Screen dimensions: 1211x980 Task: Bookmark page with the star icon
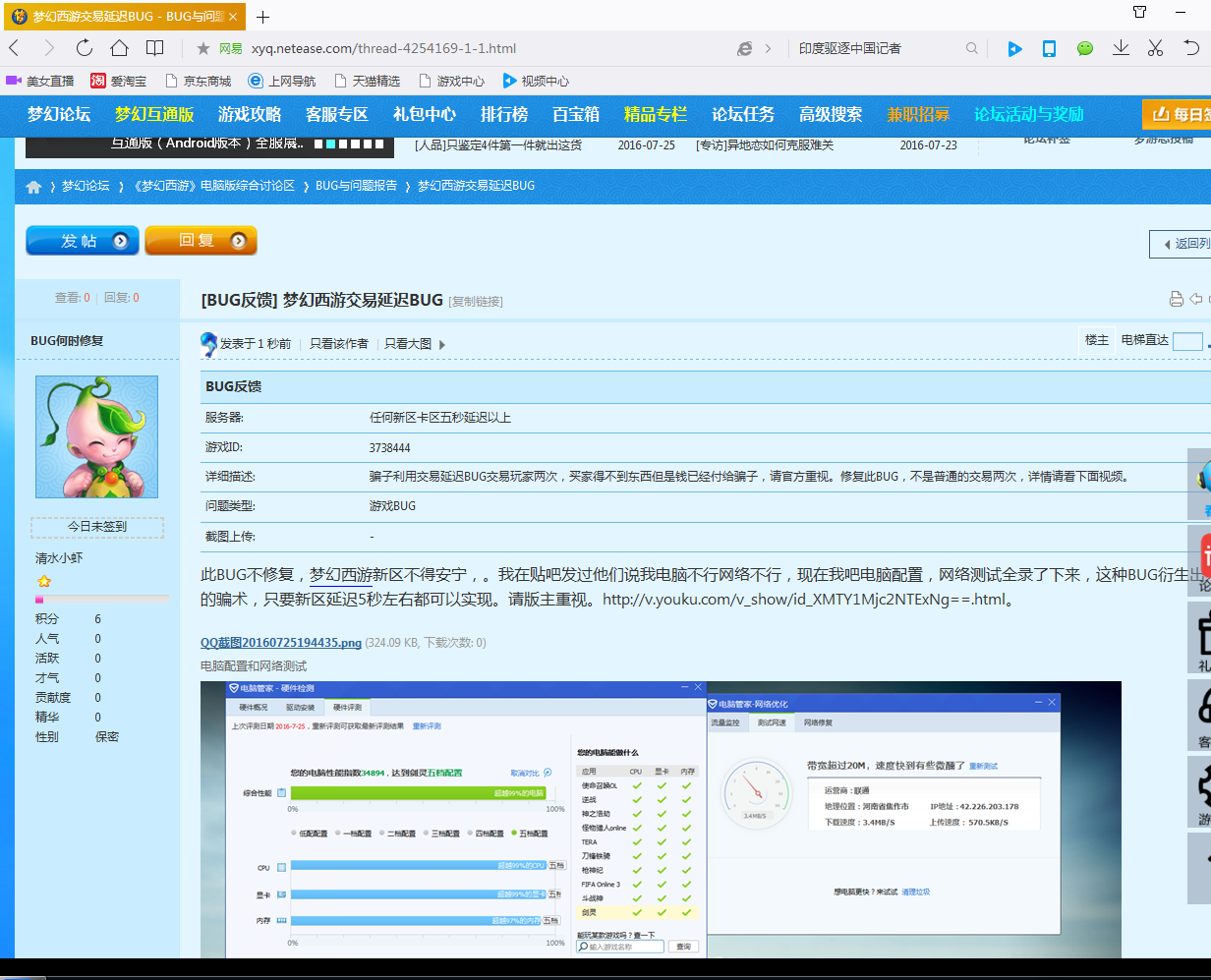click(203, 48)
